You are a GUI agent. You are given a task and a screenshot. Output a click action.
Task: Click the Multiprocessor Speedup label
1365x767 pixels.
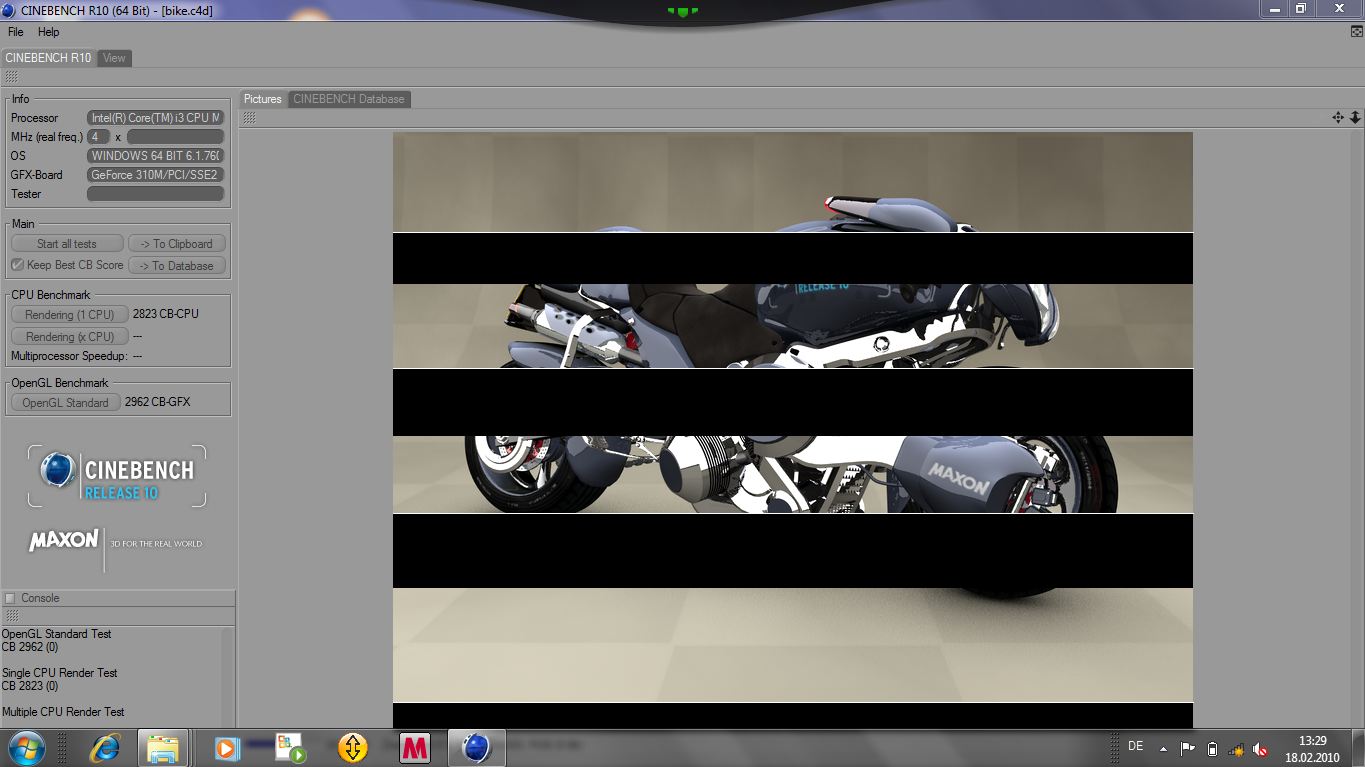(69, 356)
